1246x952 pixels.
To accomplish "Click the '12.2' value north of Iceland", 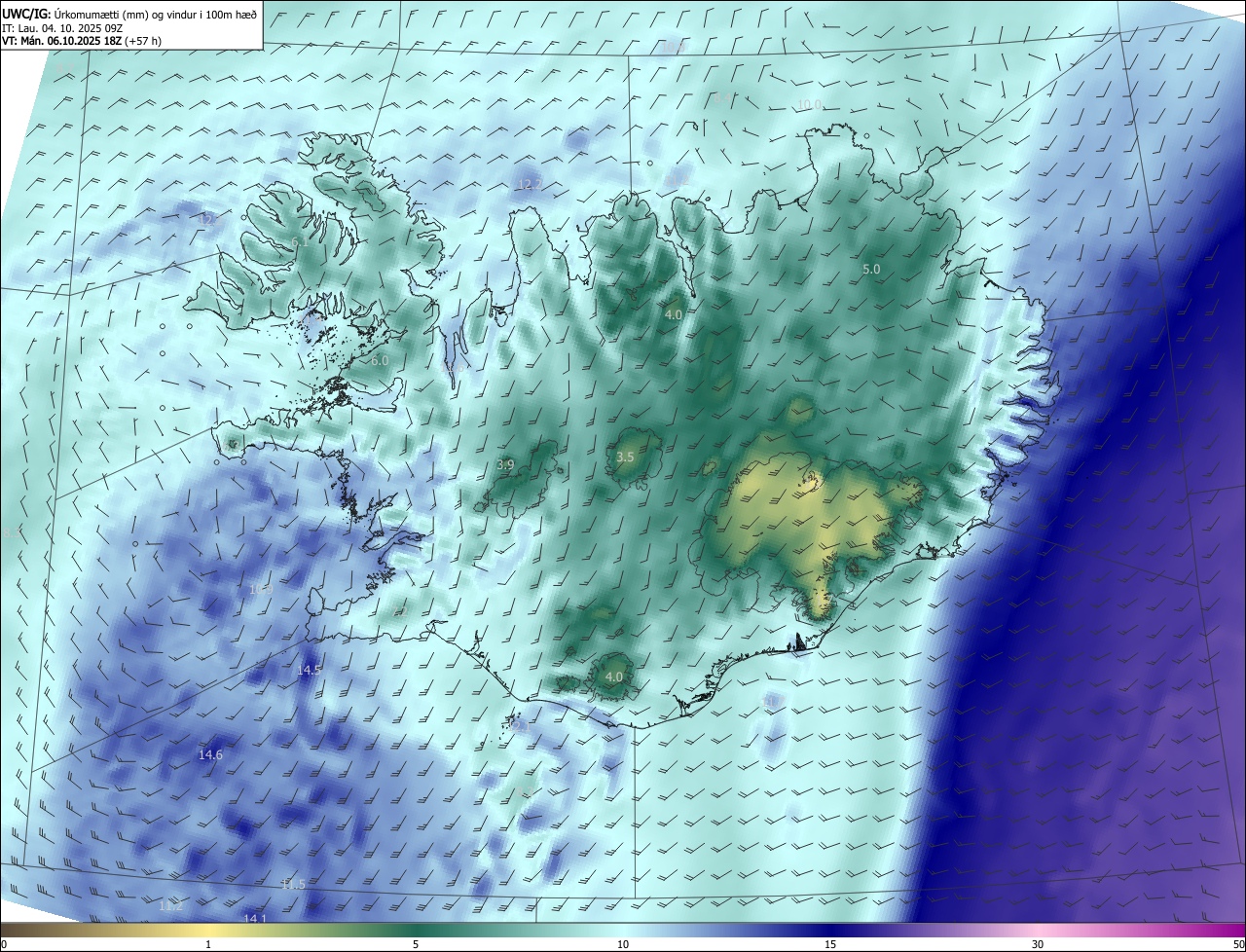I will (530, 184).
